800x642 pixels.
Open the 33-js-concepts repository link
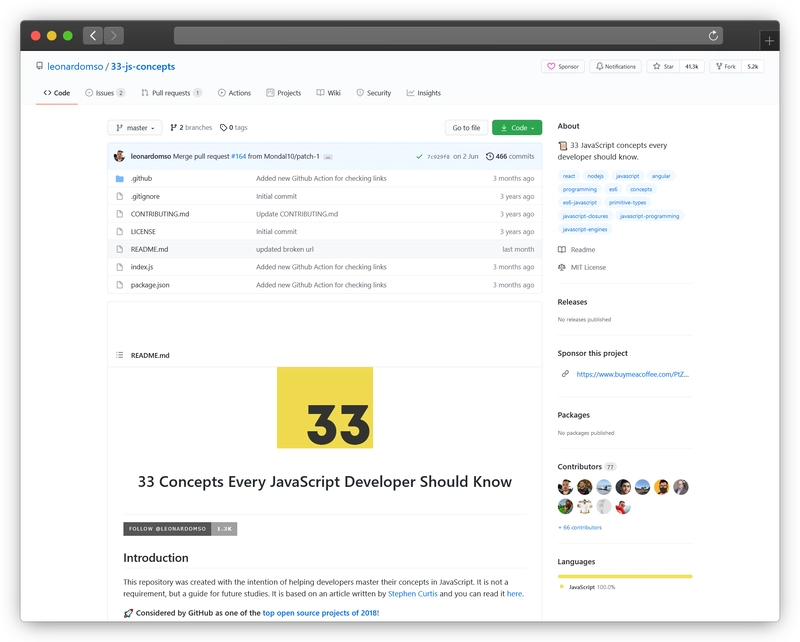point(143,66)
